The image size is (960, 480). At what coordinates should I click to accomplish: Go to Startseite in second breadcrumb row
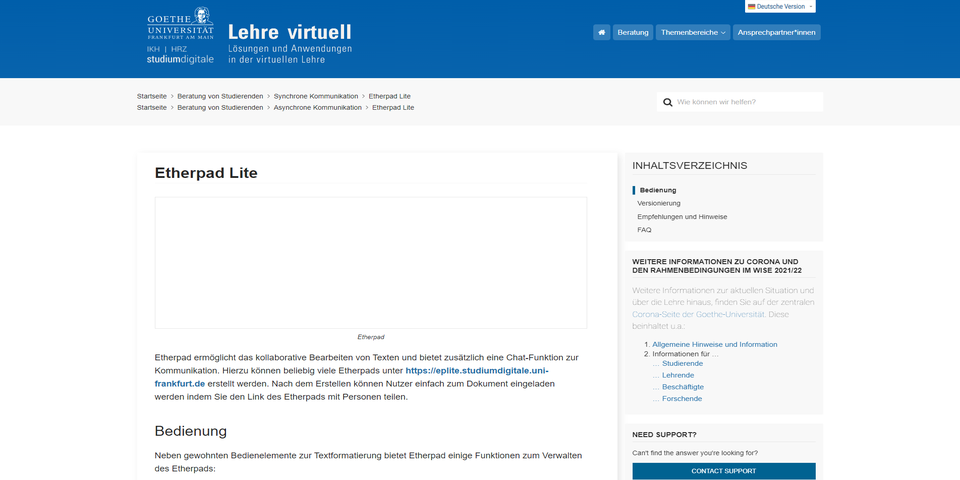(152, 107)
